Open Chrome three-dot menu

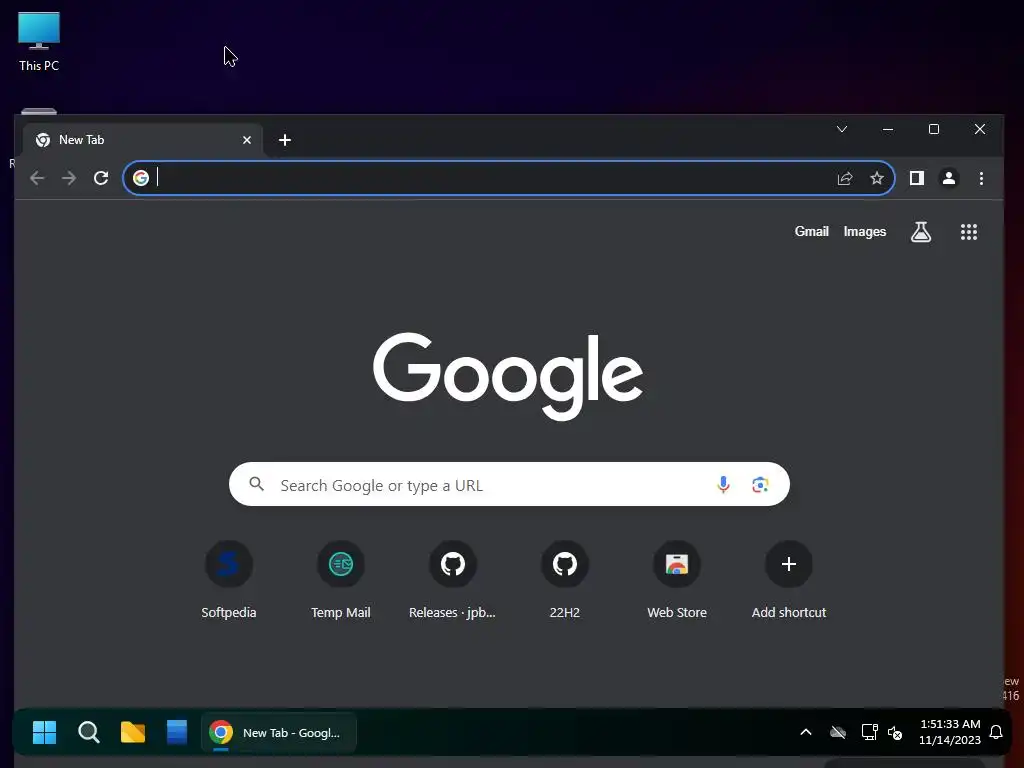click(x=981, y=178)
